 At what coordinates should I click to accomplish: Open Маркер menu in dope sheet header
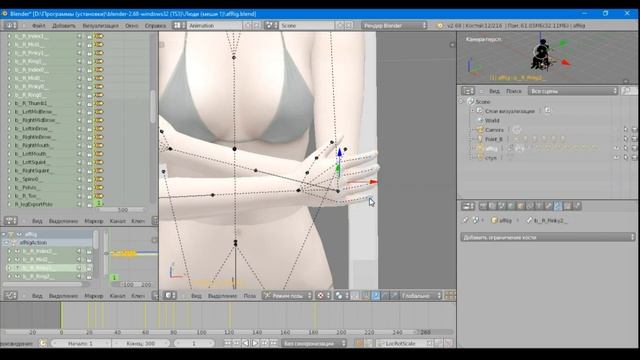click(x=93, y=221)
